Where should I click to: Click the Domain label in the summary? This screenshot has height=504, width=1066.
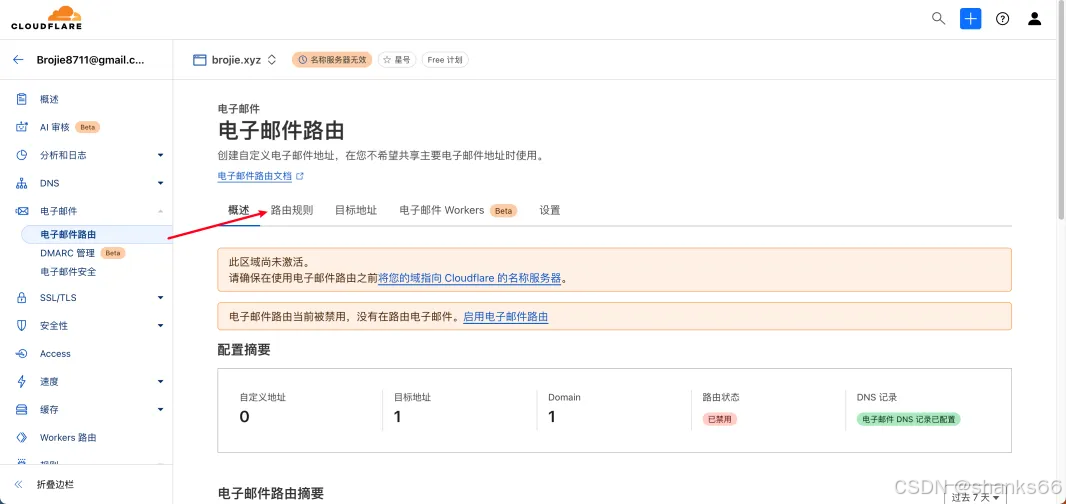click(564, 397)
